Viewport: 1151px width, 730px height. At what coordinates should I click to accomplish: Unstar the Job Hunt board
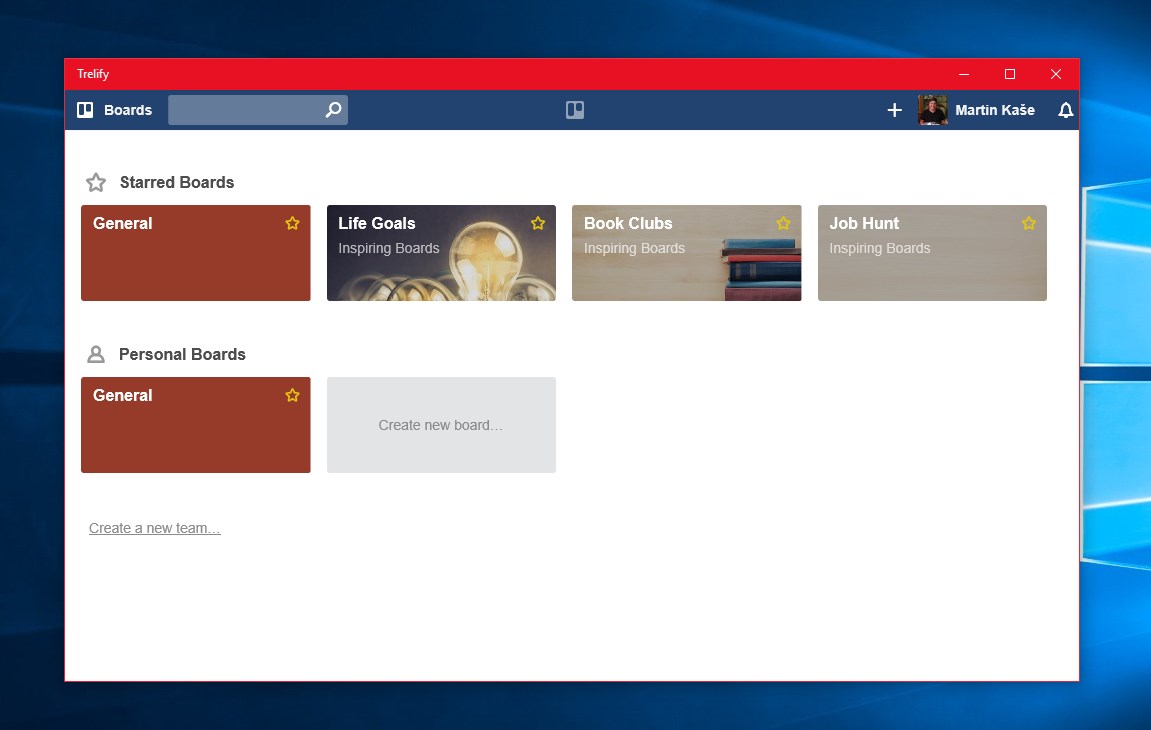click(1028, 223)
